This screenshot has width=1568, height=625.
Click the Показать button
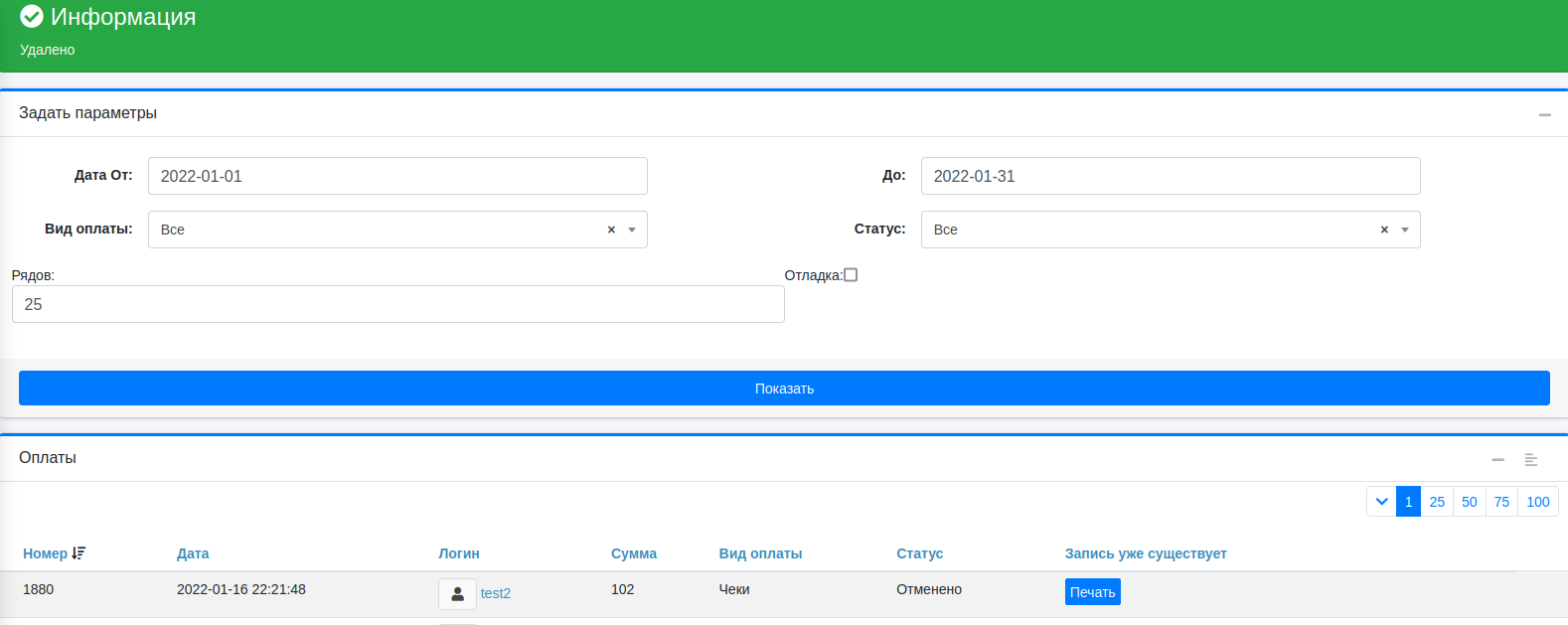coord(784,389)
